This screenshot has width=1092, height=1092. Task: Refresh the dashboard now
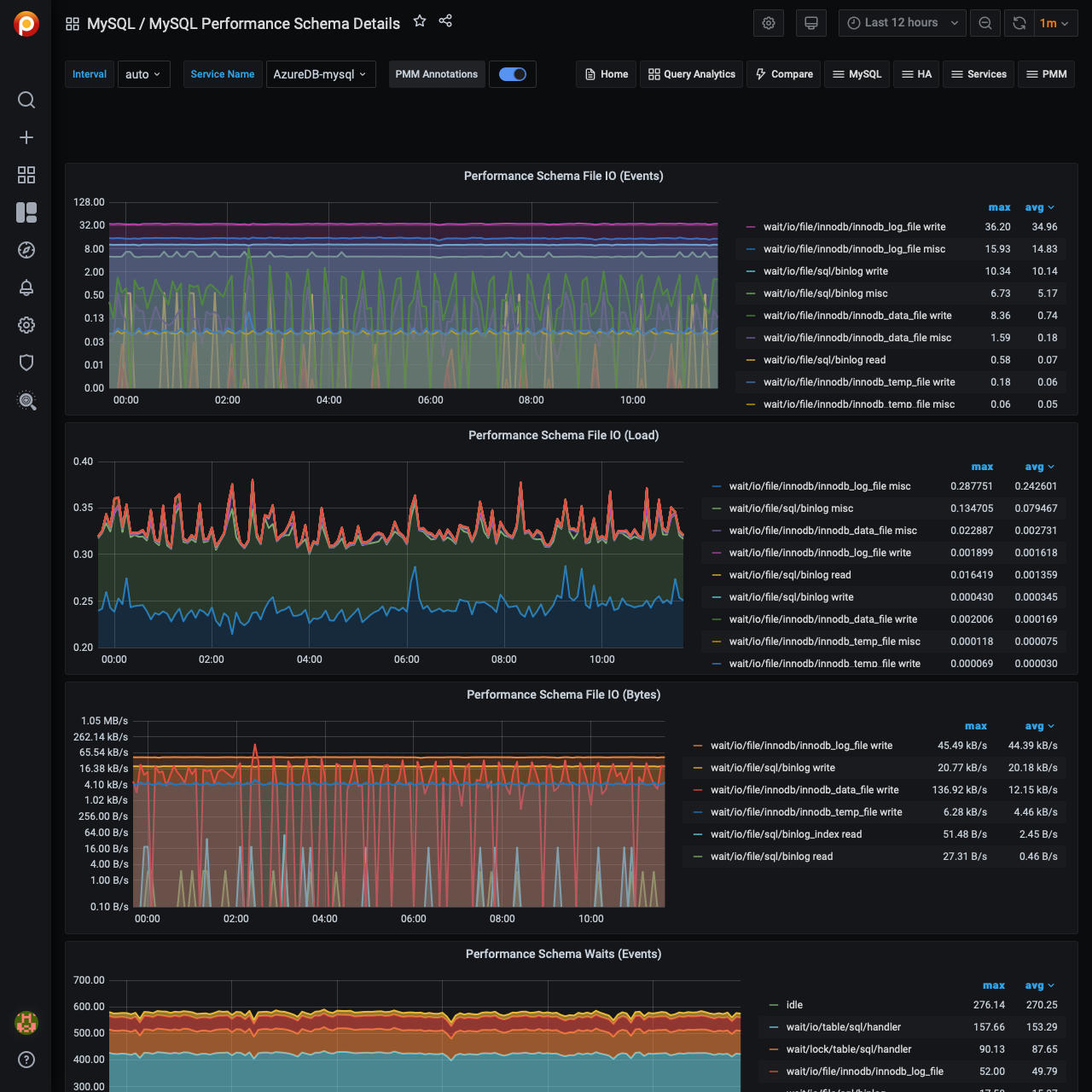[x=1019, y=23]
